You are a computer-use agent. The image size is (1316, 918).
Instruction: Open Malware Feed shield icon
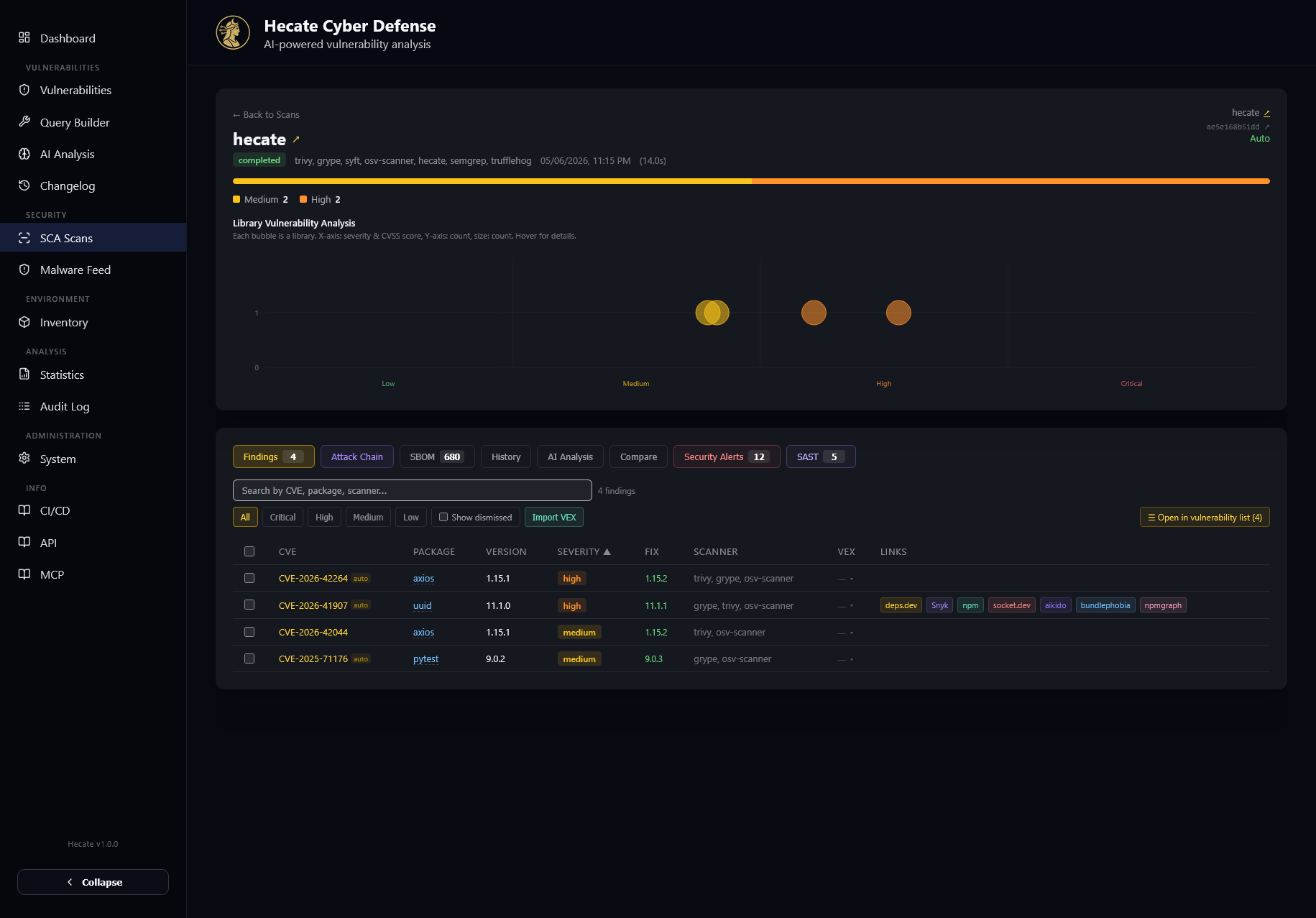pos(24,270)
